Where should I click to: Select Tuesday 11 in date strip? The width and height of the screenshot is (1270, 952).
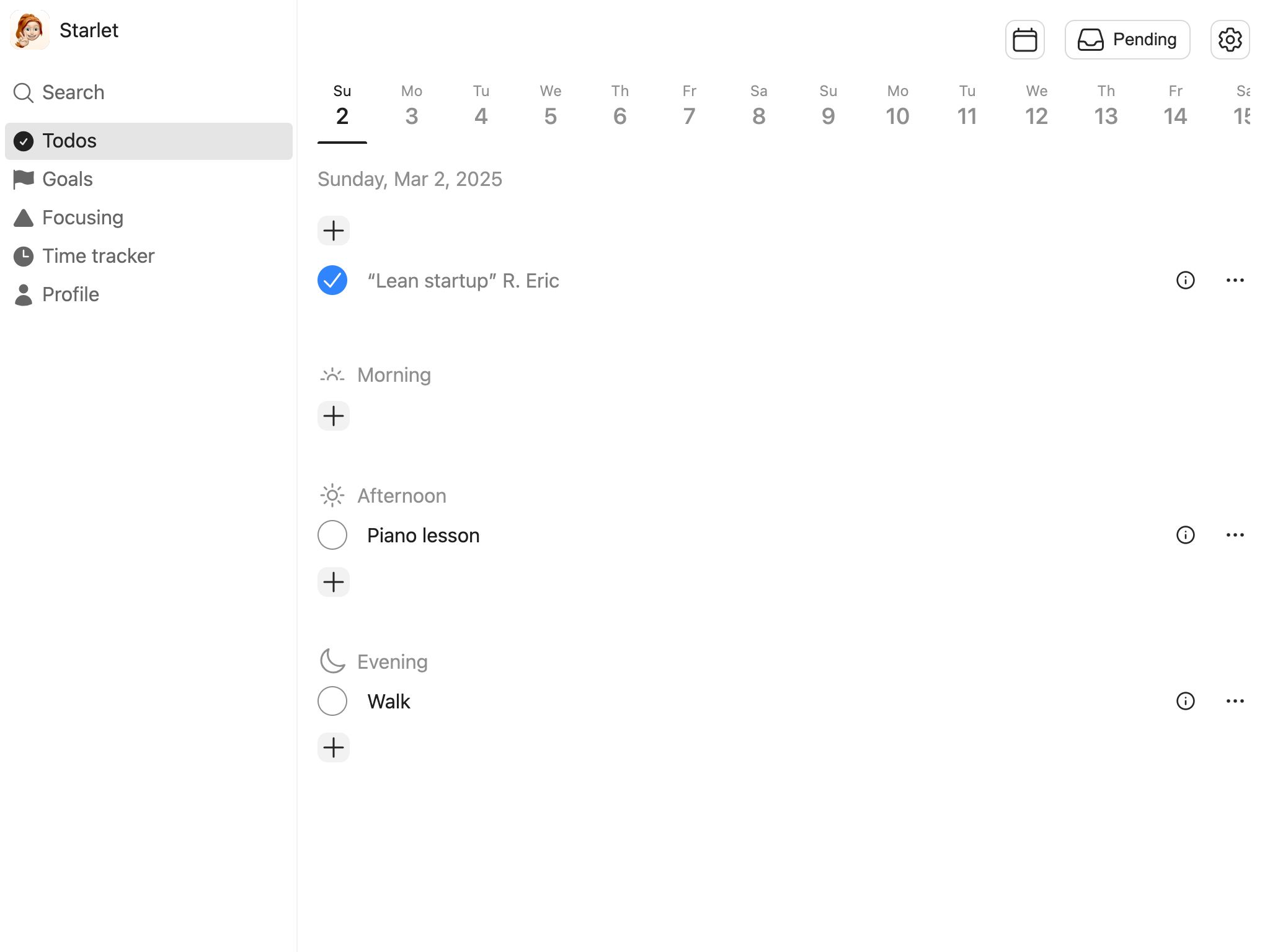click(x=967, y=105)
